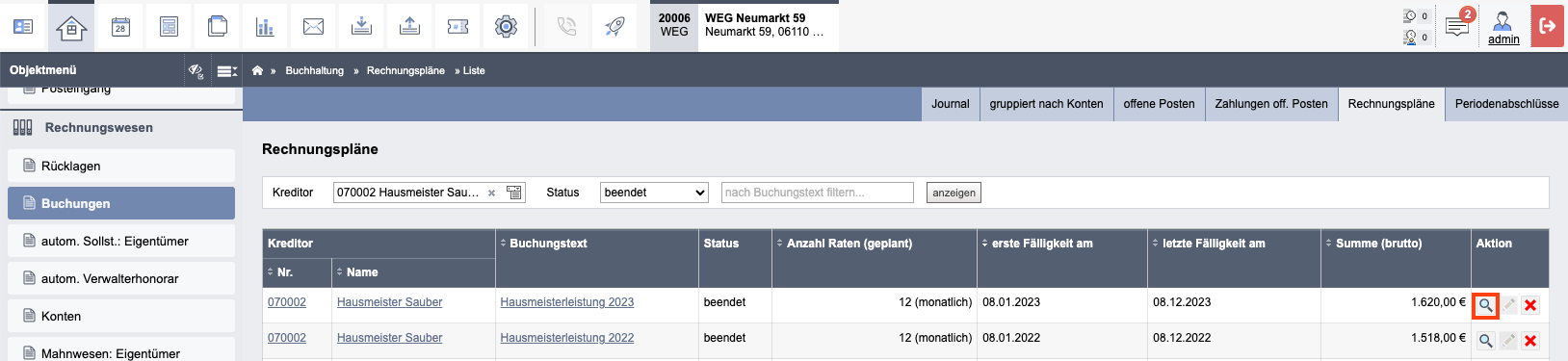Viewport: 1568px width, 361px height.
Task: Sort by letzte Fälligkeit am column
Action: [1209, 244]
